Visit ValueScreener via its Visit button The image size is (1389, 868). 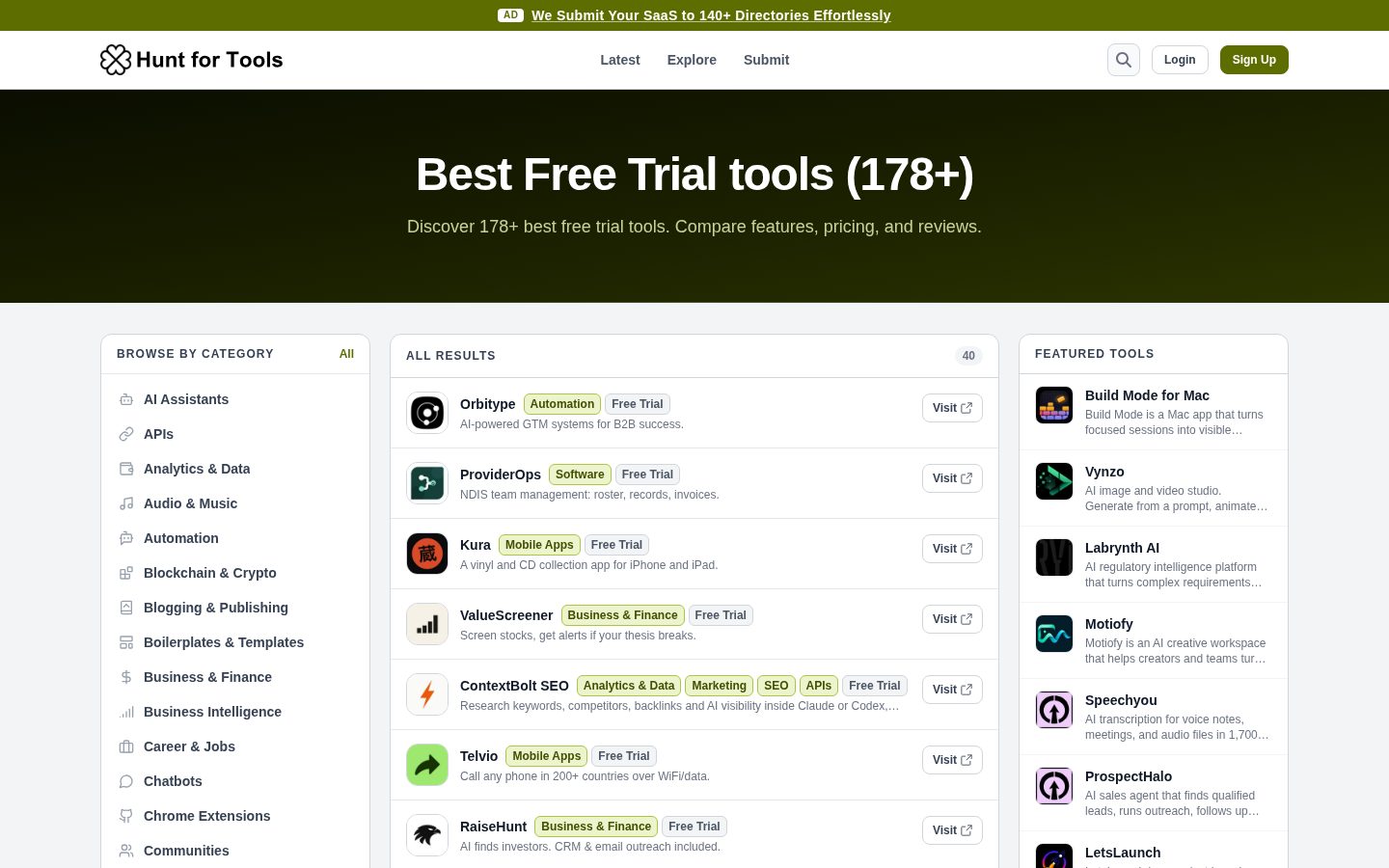(x=952, y=619)
